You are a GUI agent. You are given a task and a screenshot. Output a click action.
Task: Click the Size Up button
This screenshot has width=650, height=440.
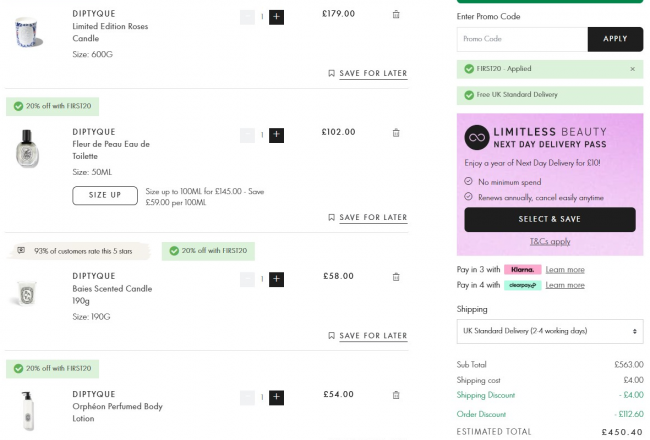(x=105, y=195)
